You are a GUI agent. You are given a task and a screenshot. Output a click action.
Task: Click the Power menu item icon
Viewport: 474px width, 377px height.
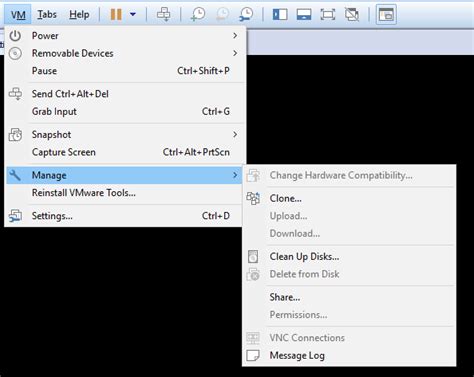(x=15, y=35)
